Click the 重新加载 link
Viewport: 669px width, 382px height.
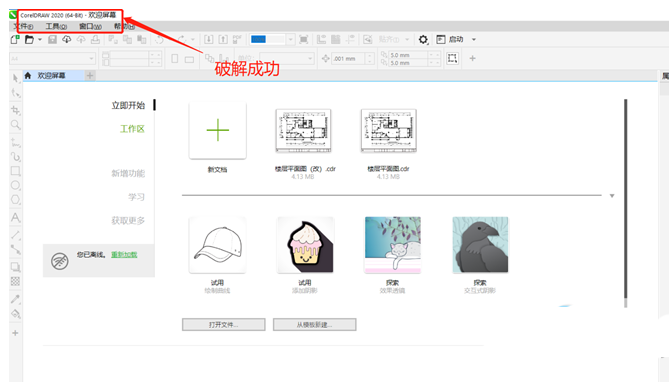click(124, 255)
